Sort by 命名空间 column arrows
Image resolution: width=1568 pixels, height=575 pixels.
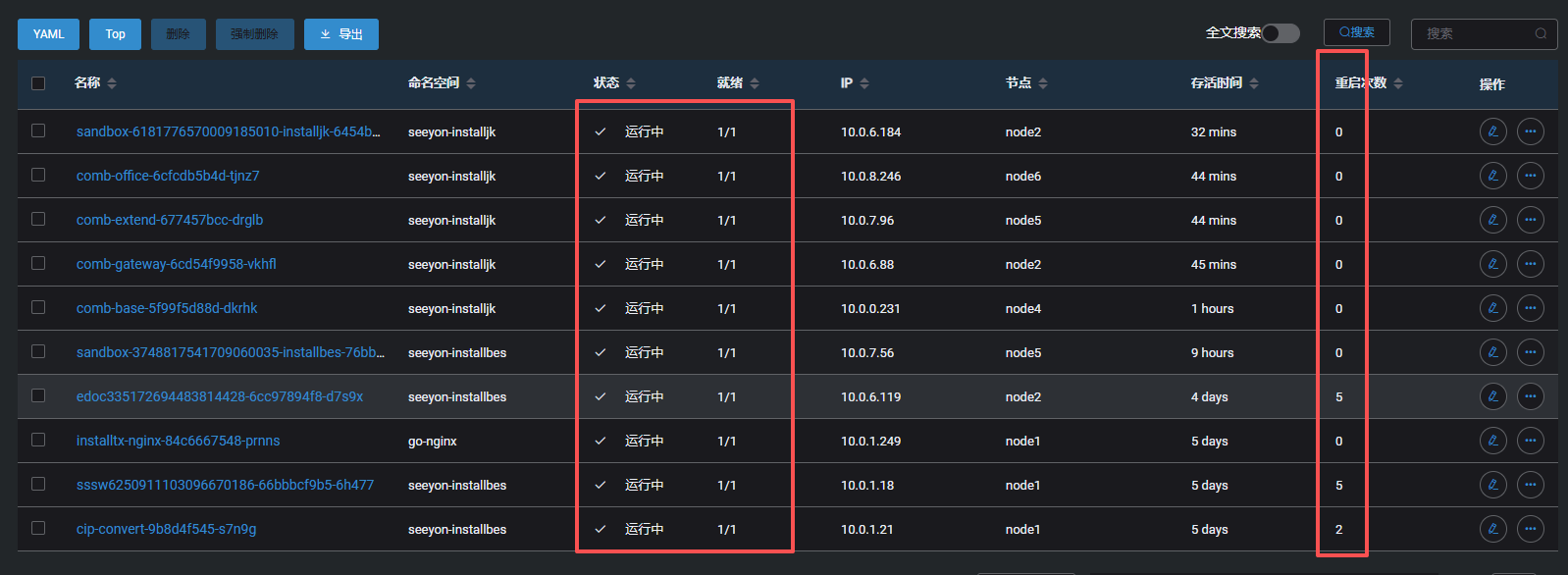471,83
